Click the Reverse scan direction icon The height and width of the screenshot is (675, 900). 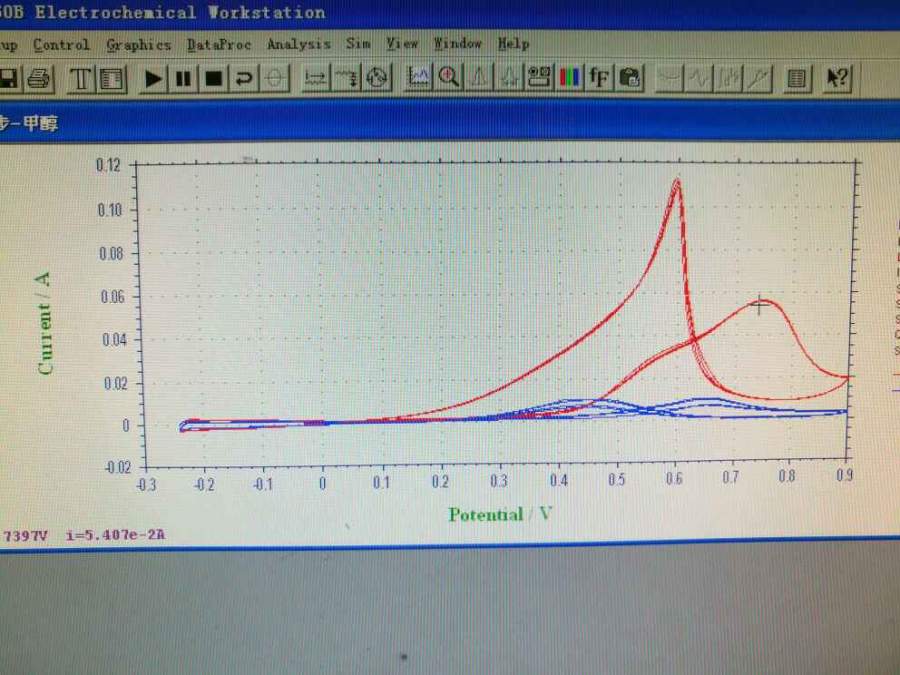(x=244, y=79)
